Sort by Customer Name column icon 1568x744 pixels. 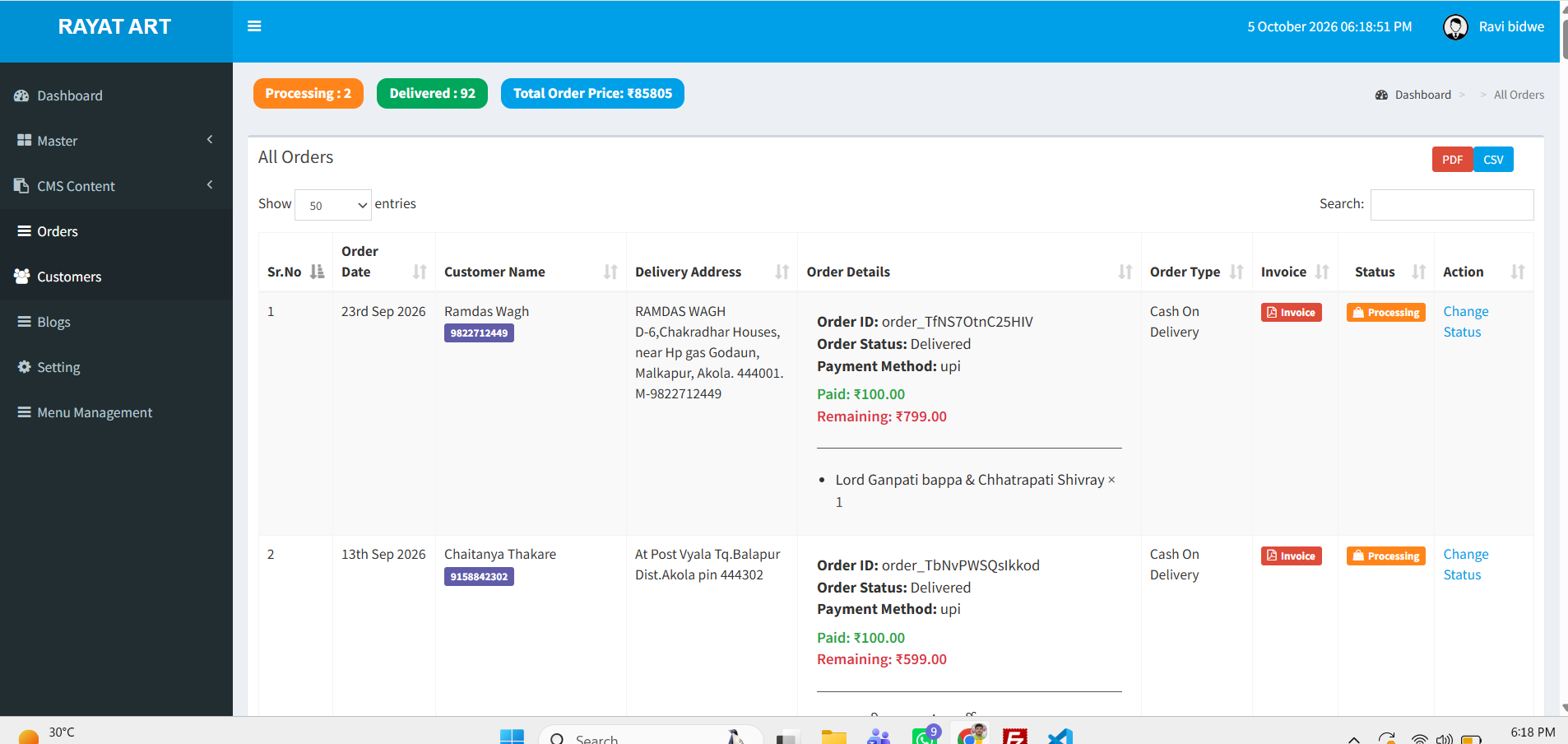[610, 272]
